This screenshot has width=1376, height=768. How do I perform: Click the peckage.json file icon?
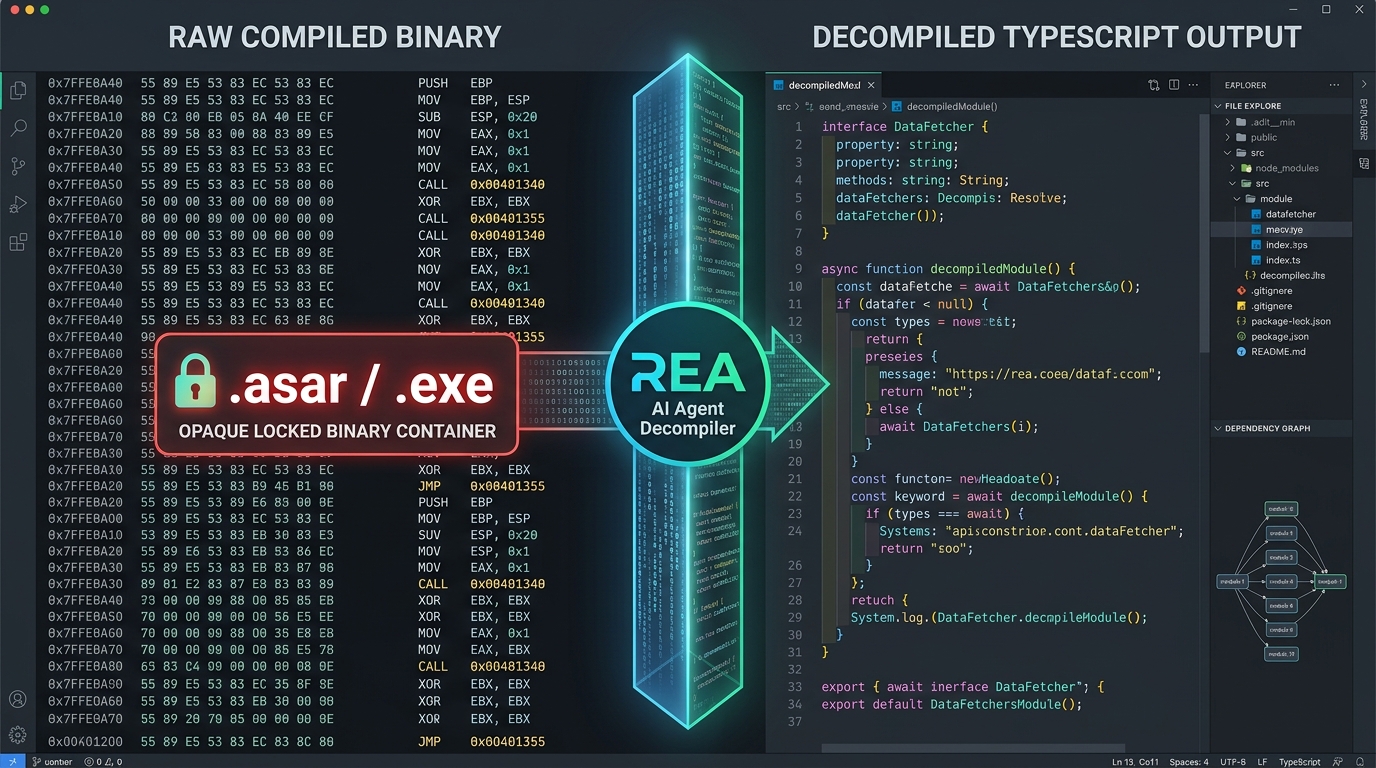coord(1242,337)
